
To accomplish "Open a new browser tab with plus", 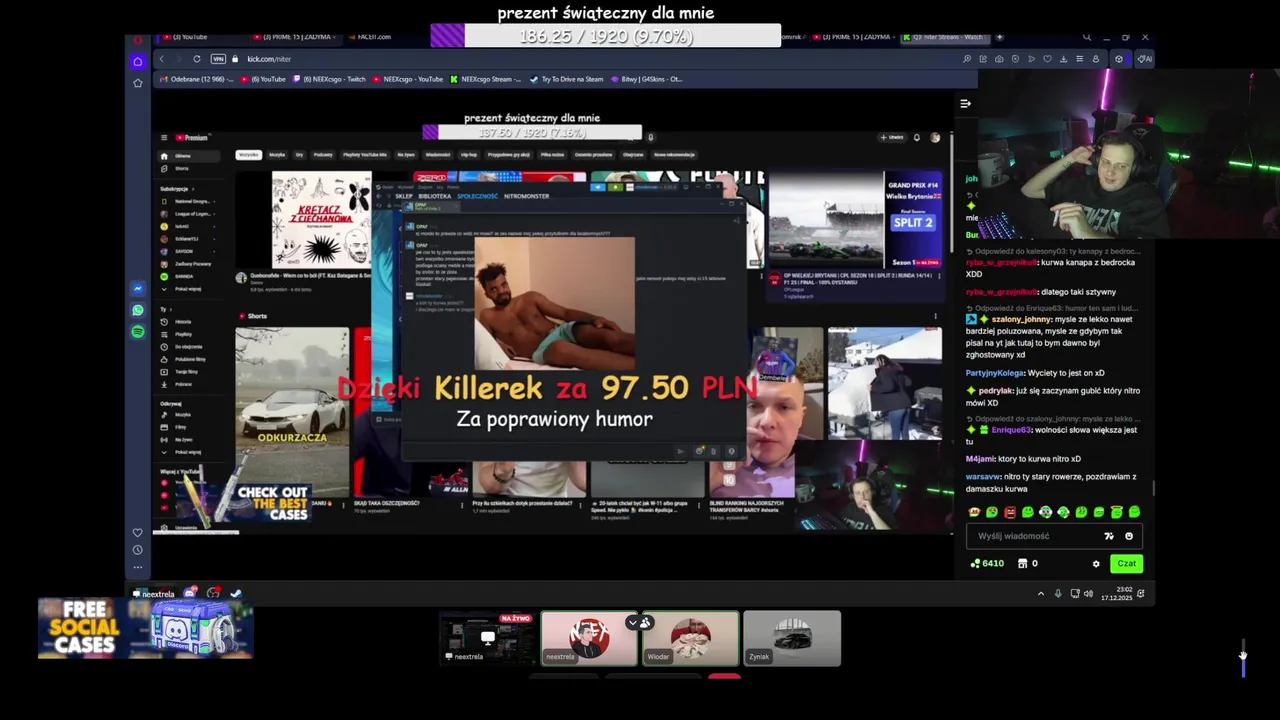I will pos(999,37).
